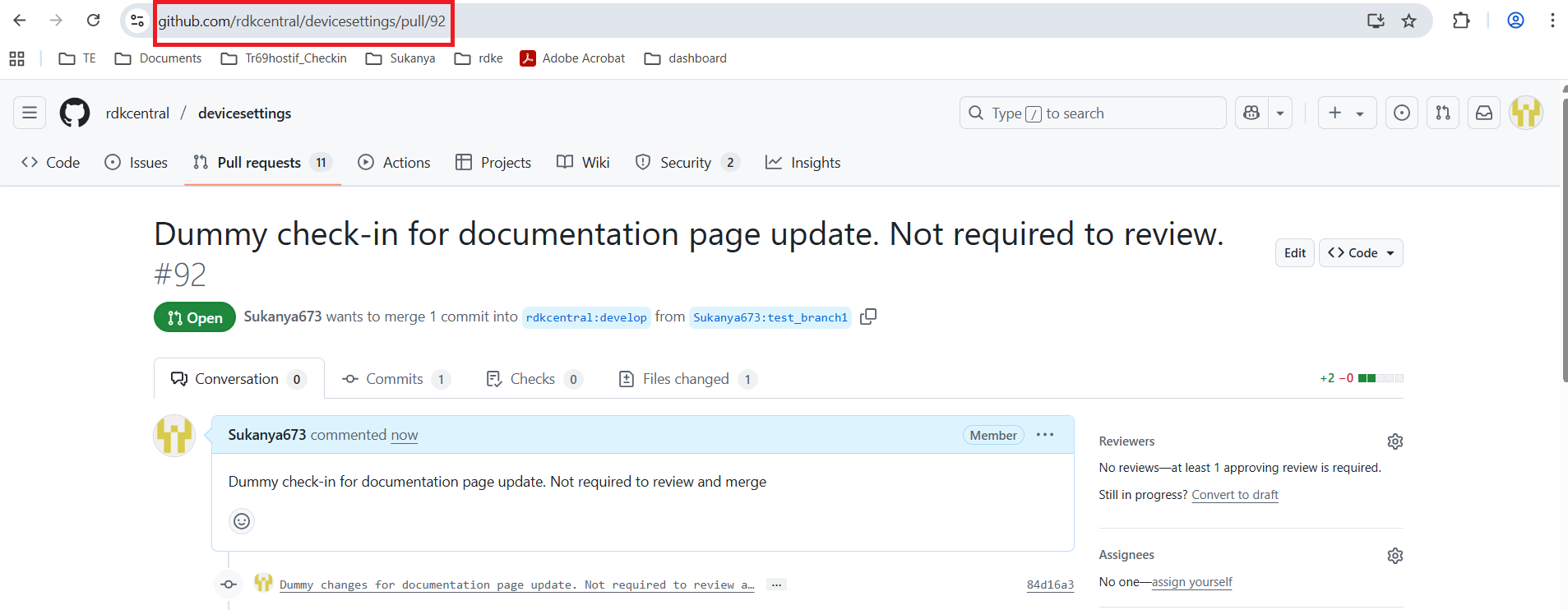Click the Edit title button
The width and height of the screenshot is (1568, 610).
1294,253
